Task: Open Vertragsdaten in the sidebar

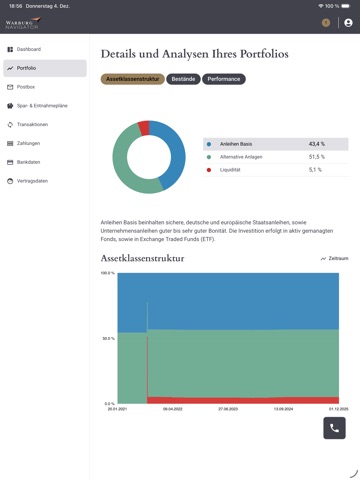Action: (x=45, y=181)
